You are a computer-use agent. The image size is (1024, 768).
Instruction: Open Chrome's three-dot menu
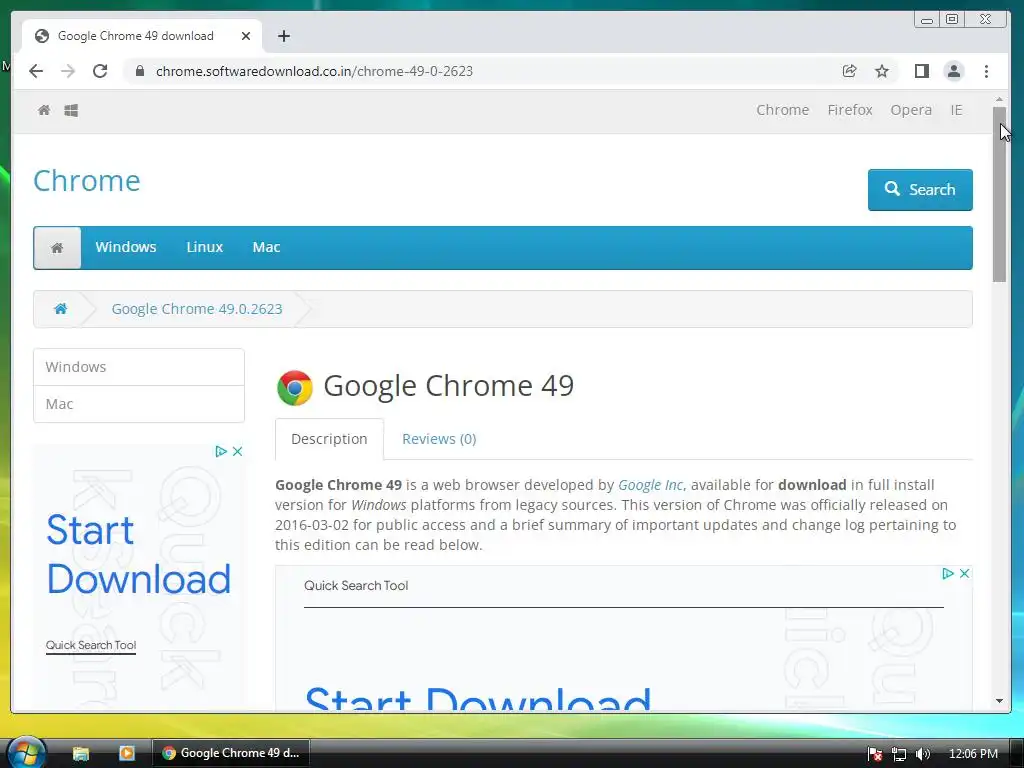pos(986,71)
